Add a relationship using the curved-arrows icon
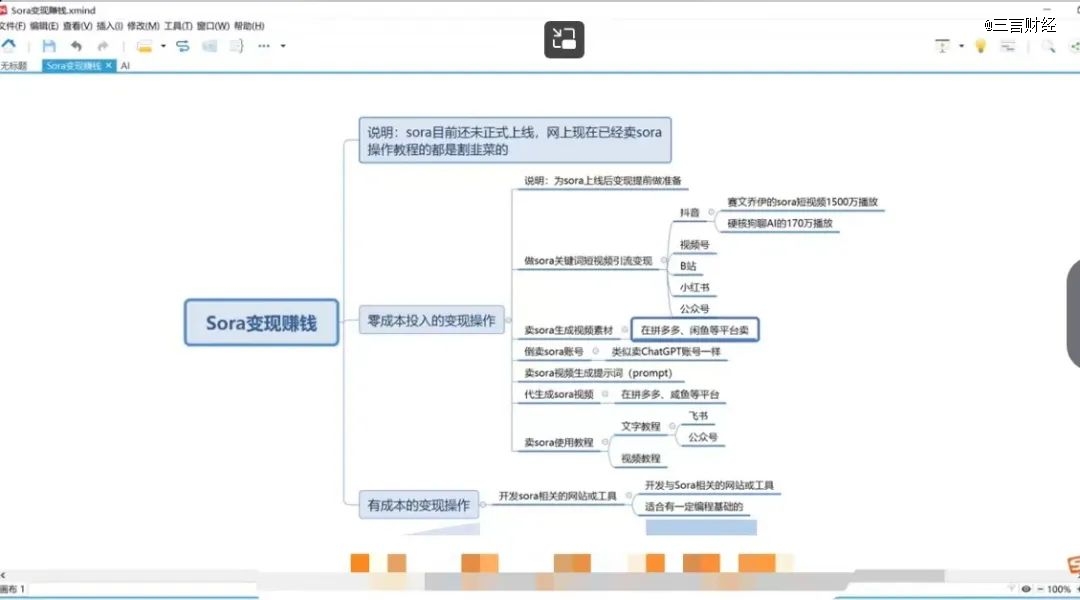The image size is (1080, 600). click(x=183, y=46)
